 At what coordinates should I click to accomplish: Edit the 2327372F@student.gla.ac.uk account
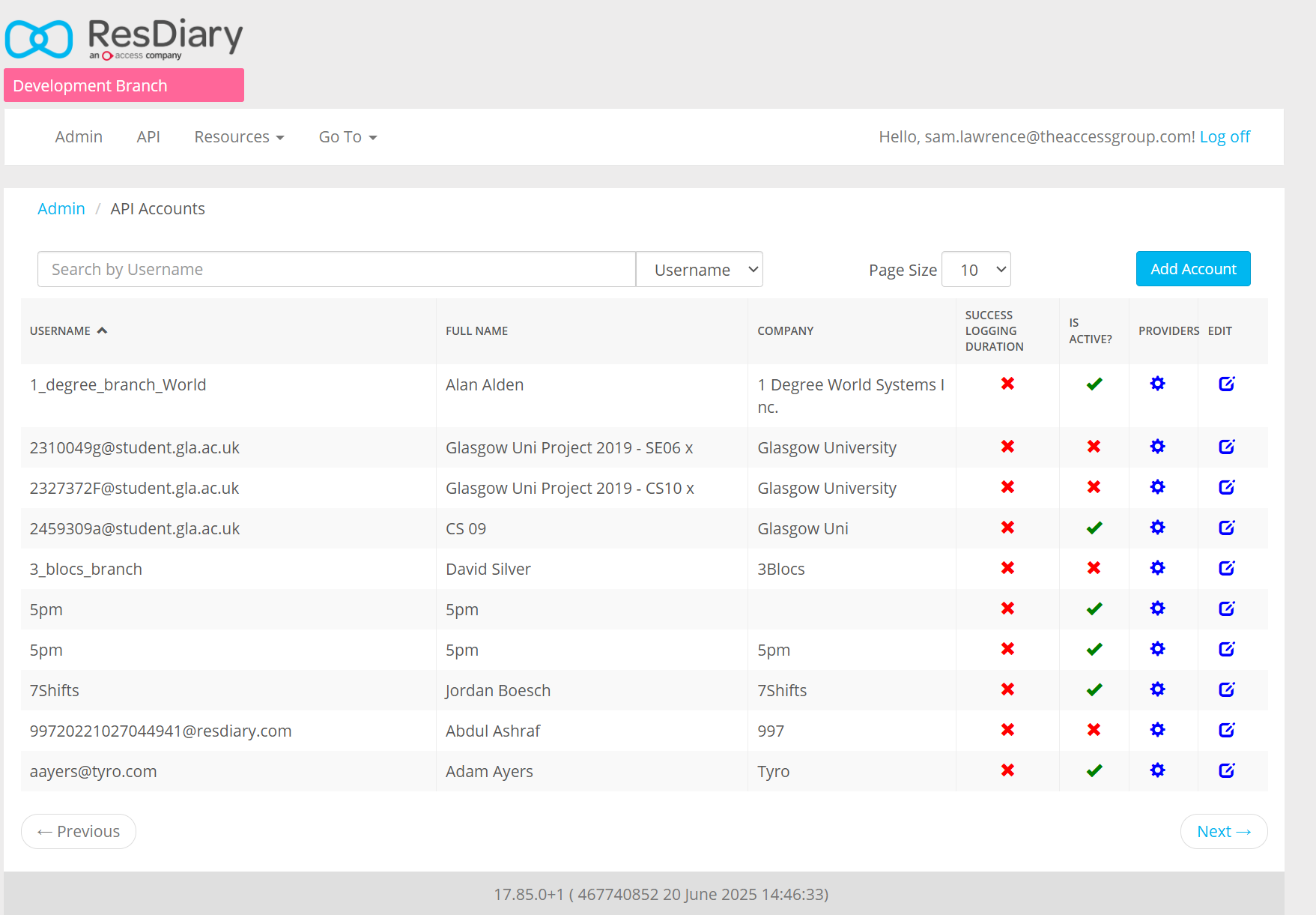click(x=1227, y=487)
